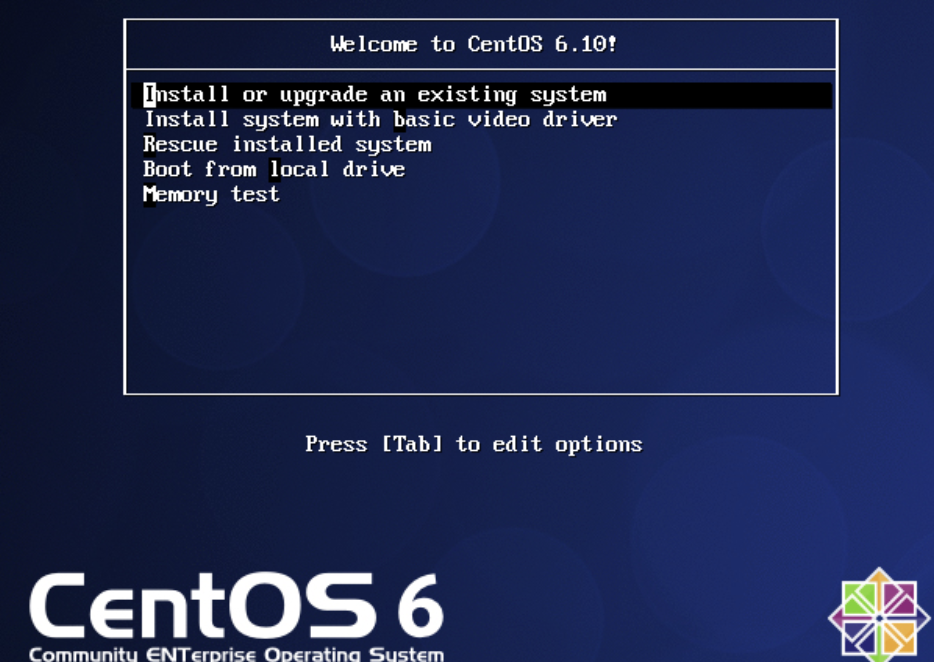Screen dimensions: 934x662
Task: Click Community ENTerprise Operating System tagline
Action: pos(236,654)
